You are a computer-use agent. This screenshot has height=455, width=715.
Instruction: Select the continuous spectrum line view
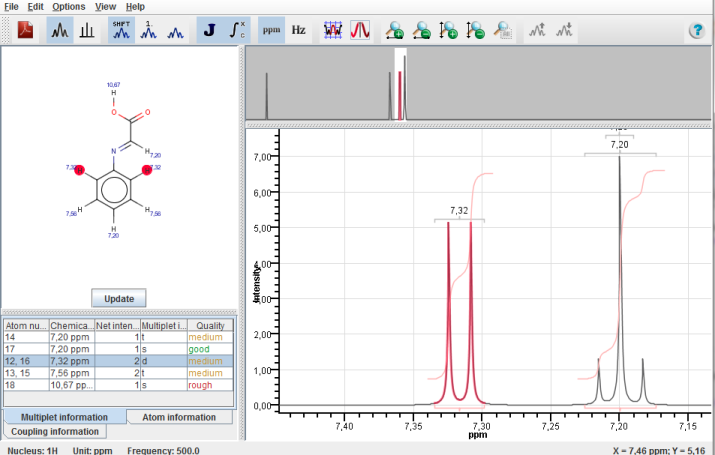pyautogui.click(x=60, y=30)
